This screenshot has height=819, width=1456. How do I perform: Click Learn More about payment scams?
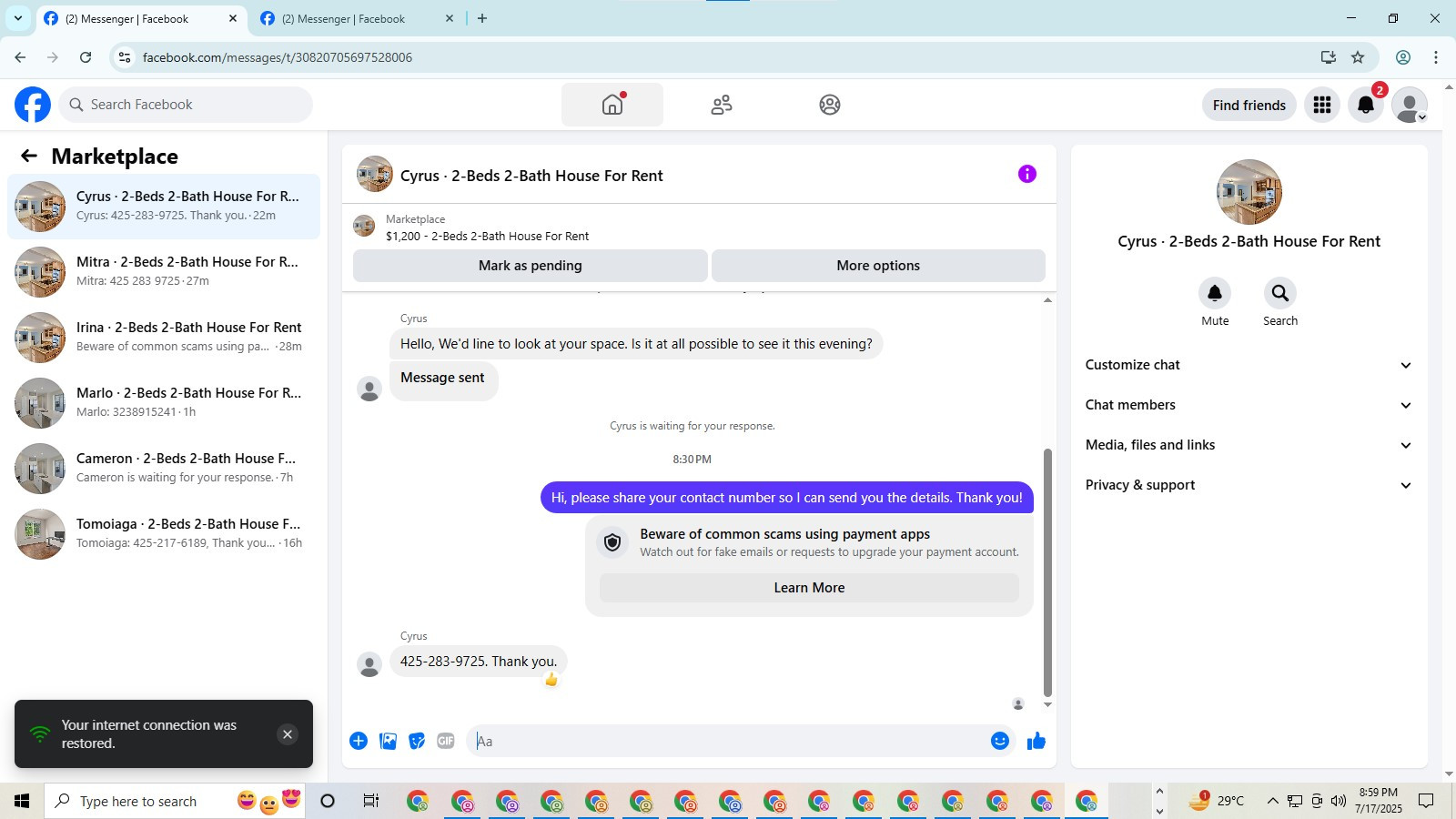tap(809, 588)
